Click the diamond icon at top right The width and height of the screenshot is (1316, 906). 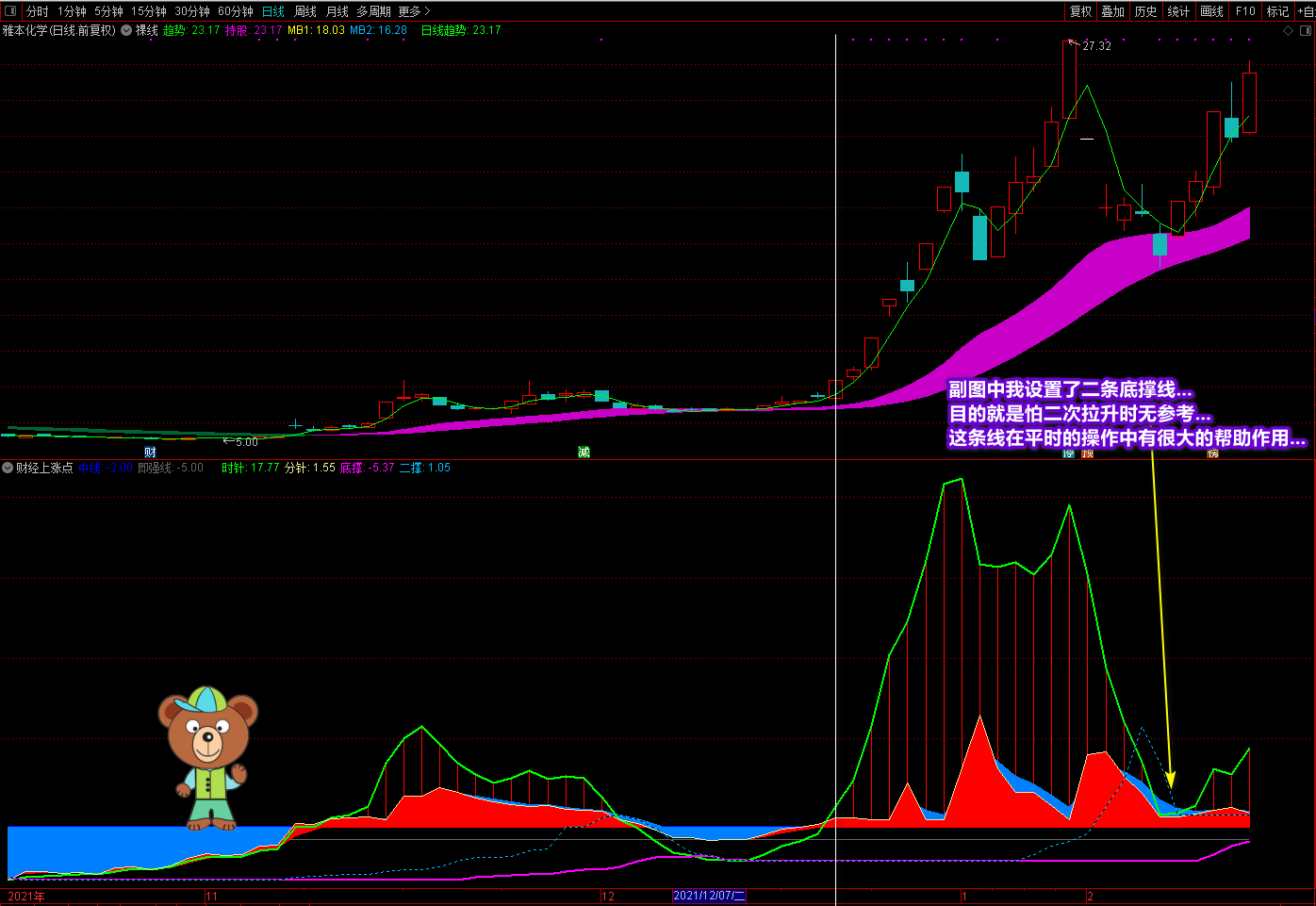coord(1289,31)
